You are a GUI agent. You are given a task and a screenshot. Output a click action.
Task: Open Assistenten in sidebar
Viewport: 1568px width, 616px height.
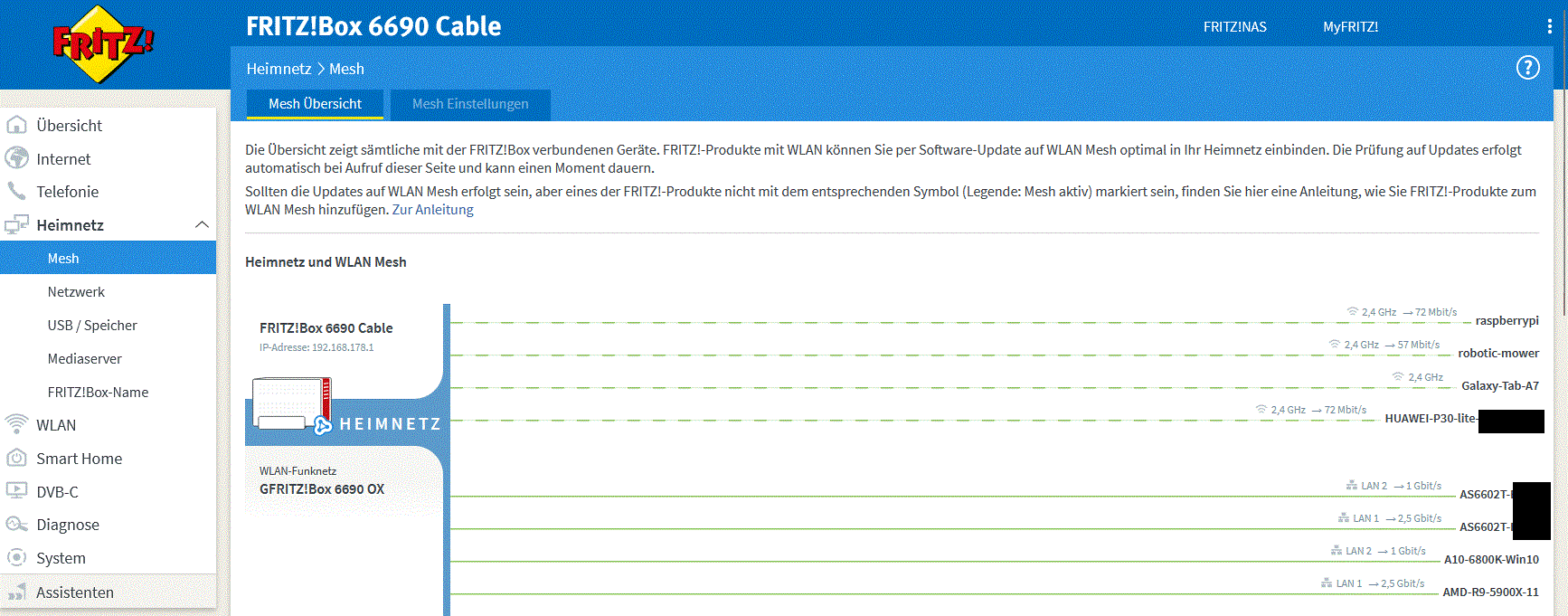coord(108,592)
